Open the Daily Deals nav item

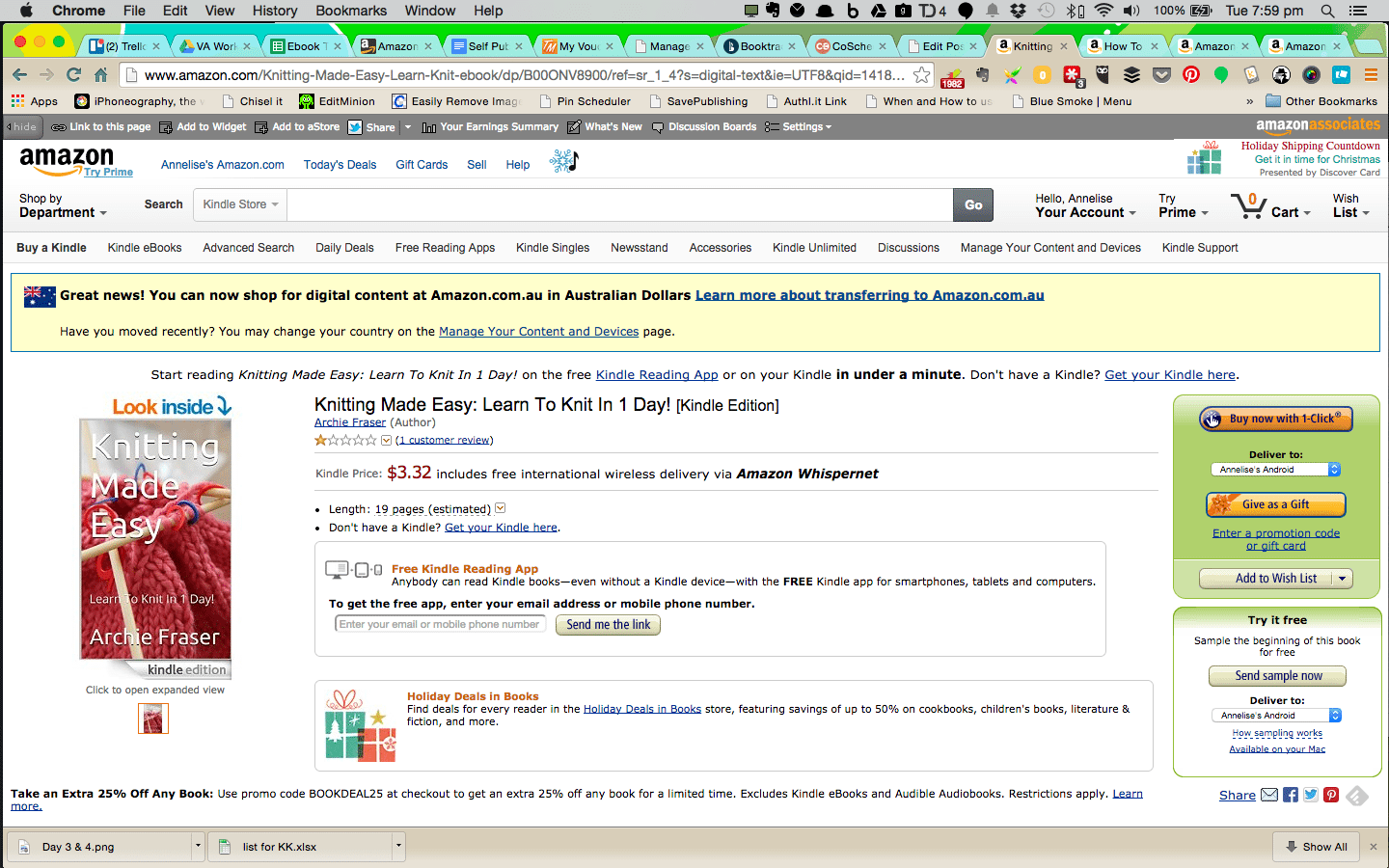(x=344, y=248)
